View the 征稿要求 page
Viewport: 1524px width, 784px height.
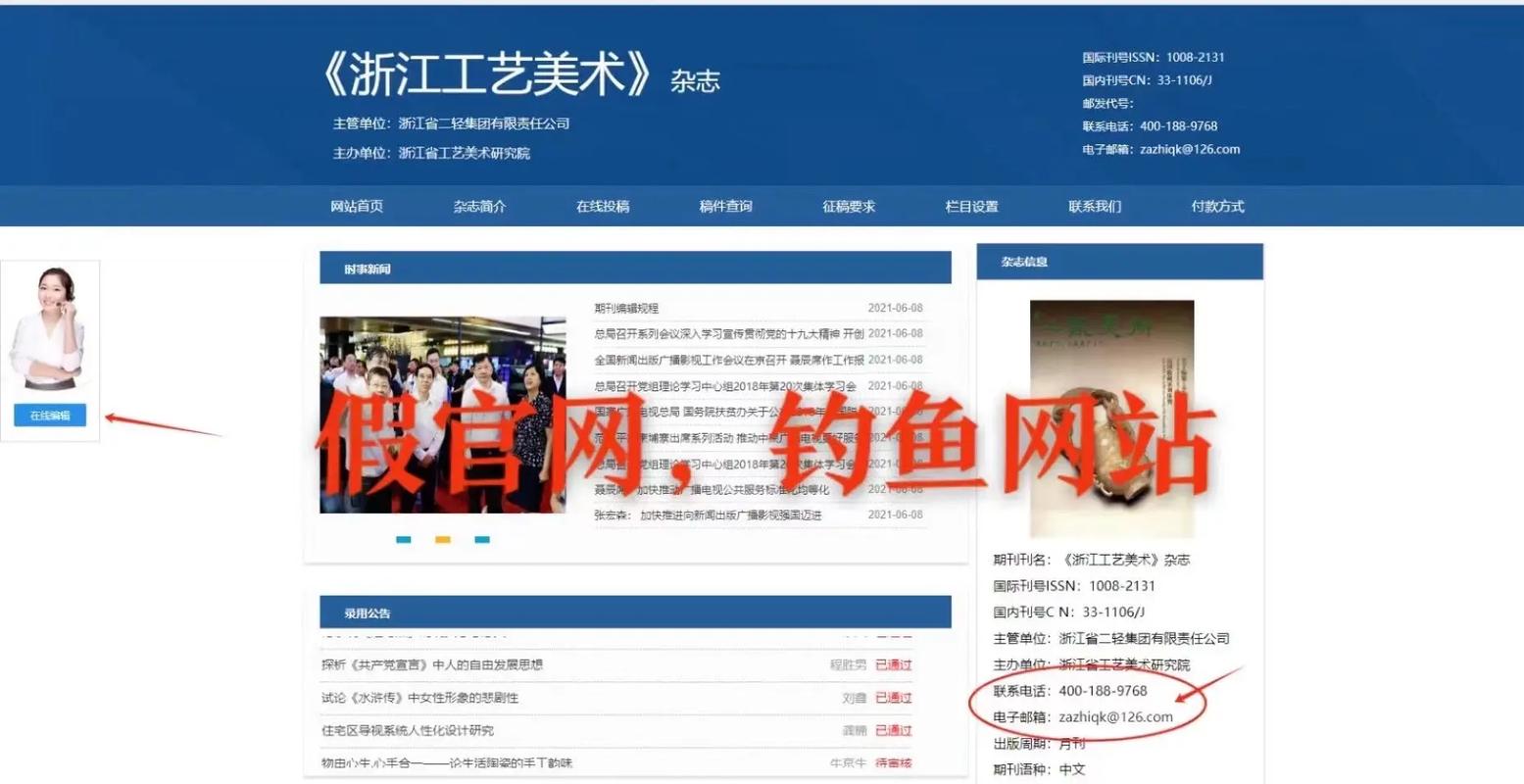coord(847,206)
